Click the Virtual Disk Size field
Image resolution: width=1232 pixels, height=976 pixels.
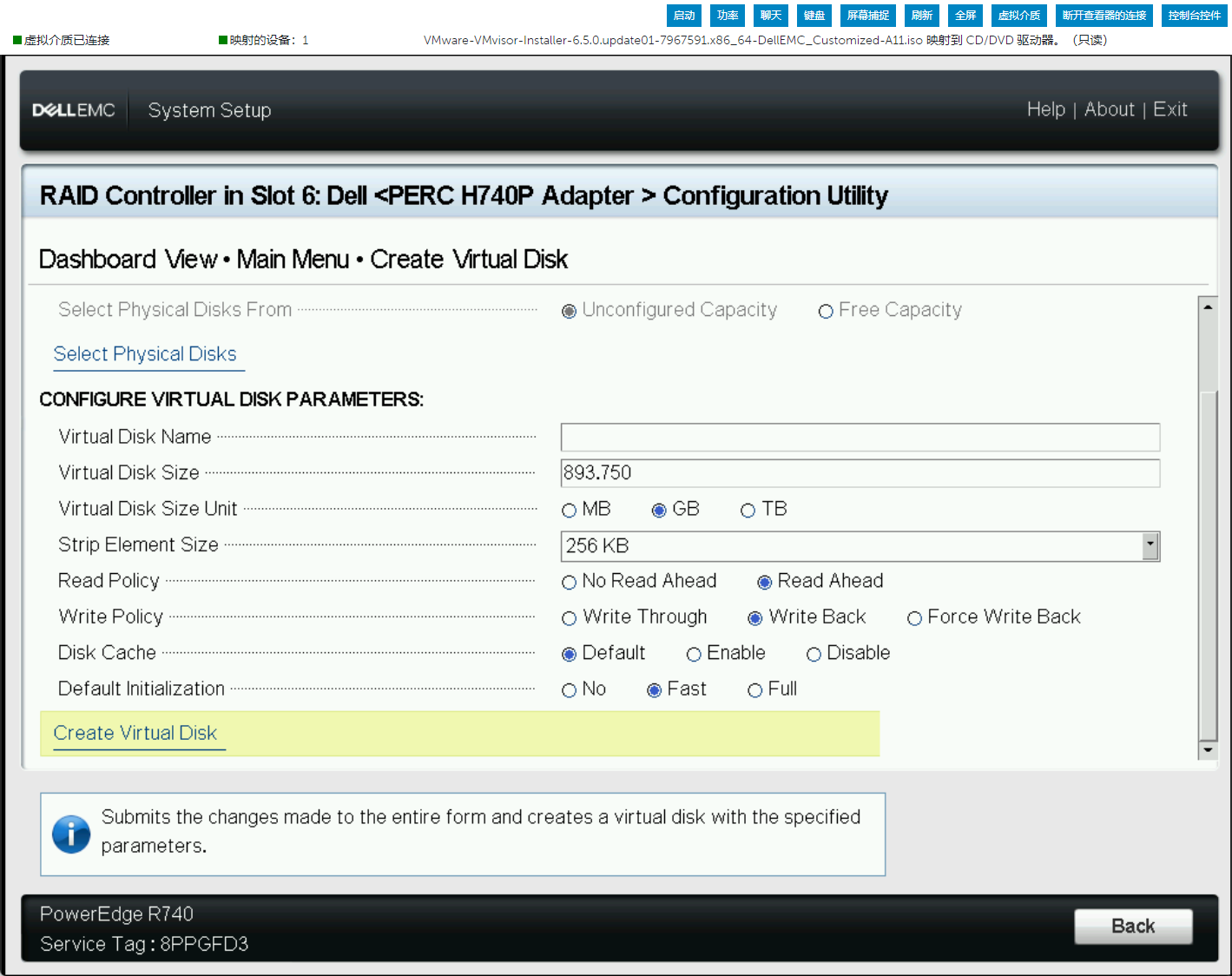coord(860,473)
